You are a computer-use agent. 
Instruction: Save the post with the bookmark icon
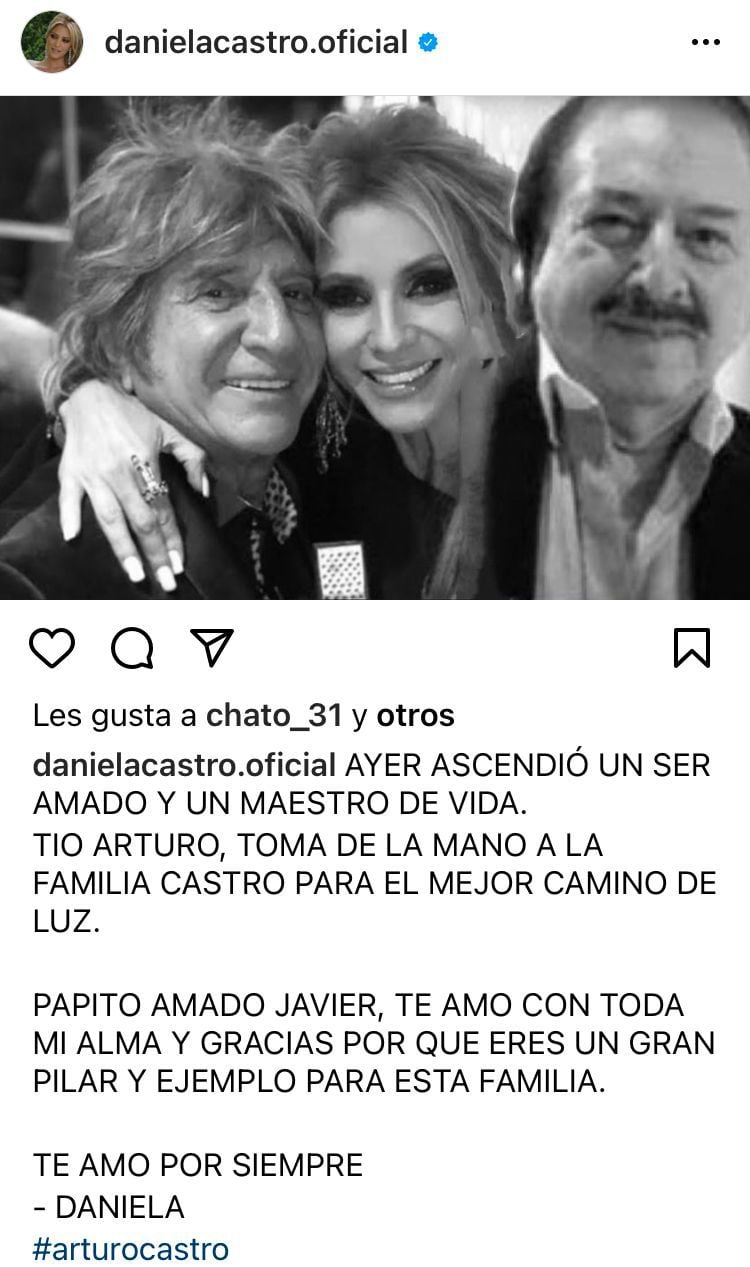(x=692, y=648)
